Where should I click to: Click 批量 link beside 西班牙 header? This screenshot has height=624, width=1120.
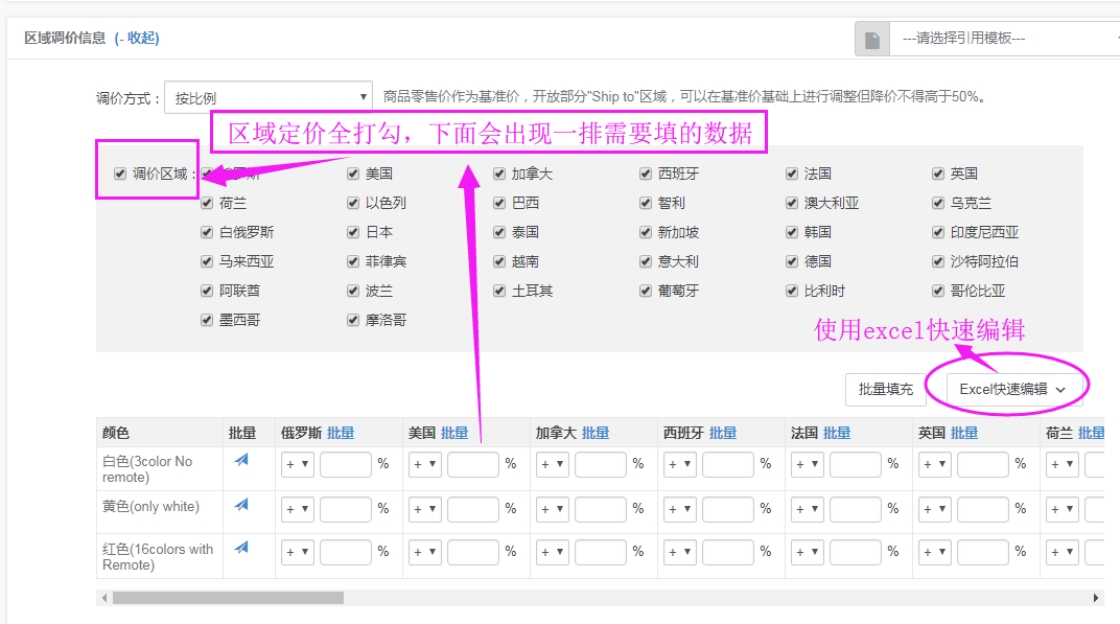click(x=723, y=433)
